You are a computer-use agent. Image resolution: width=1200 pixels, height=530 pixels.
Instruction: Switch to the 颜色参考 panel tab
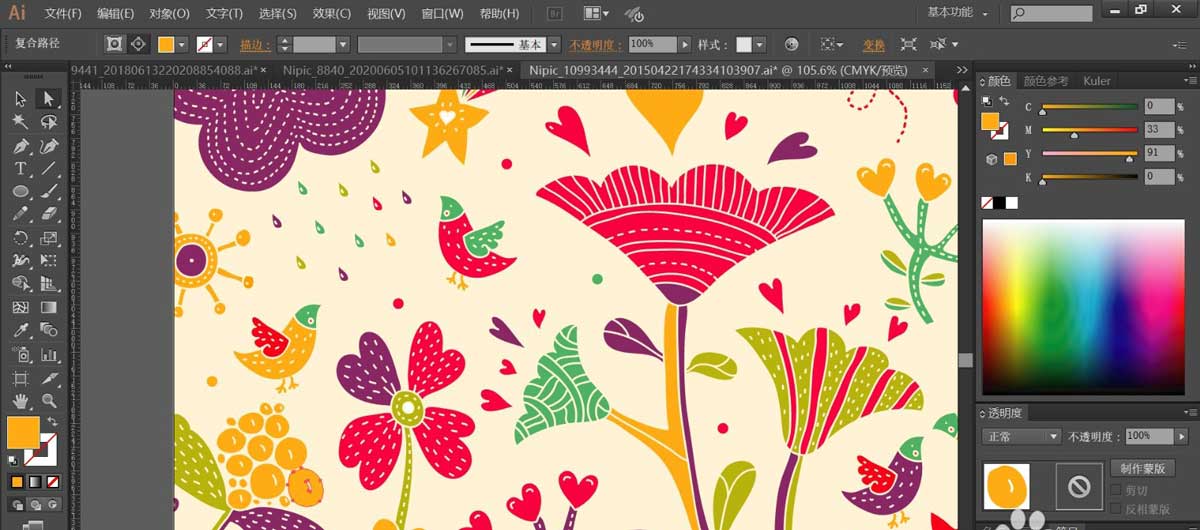(1046, 81)
